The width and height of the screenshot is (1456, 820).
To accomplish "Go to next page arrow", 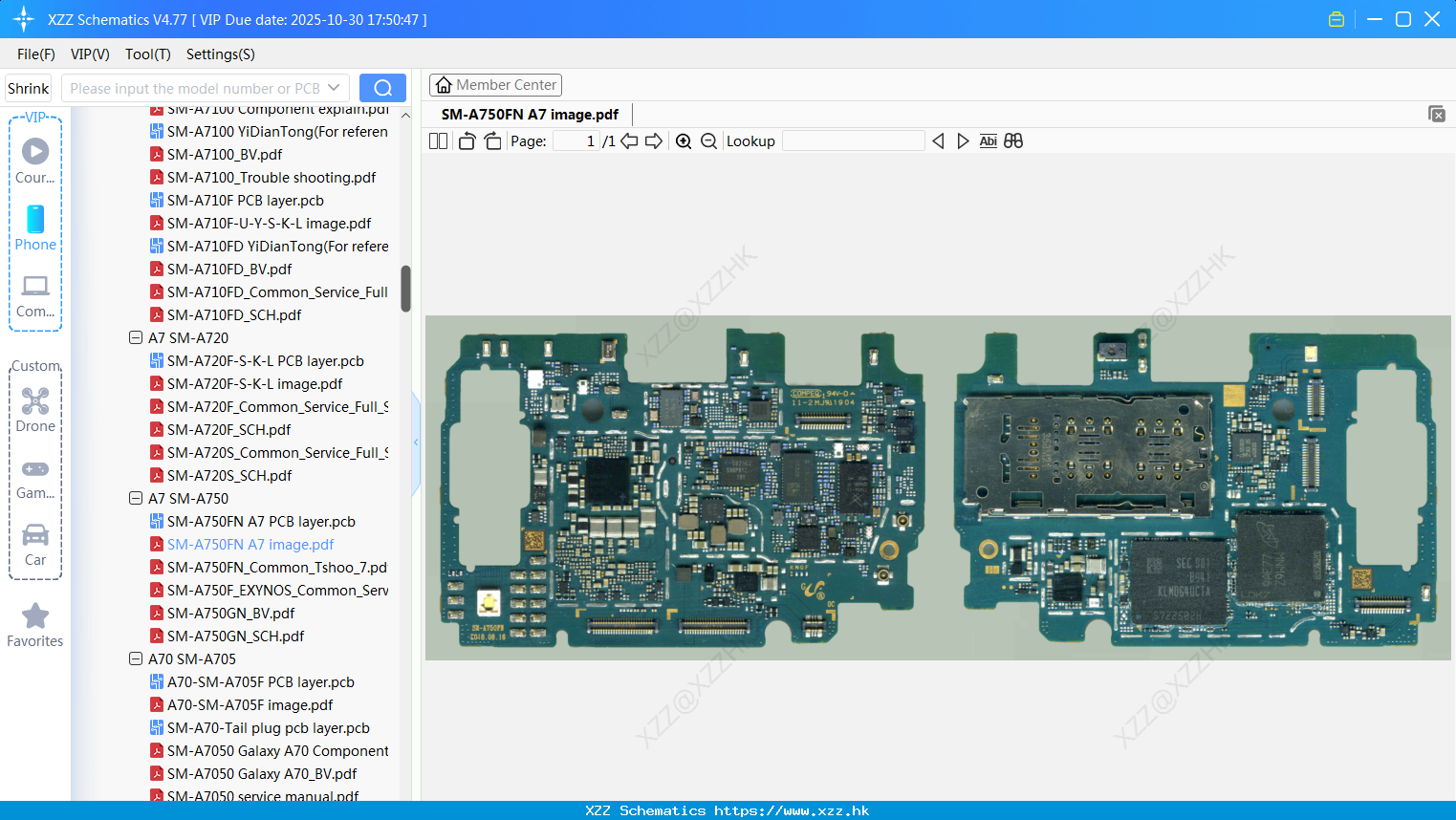I will pos(654,140).
